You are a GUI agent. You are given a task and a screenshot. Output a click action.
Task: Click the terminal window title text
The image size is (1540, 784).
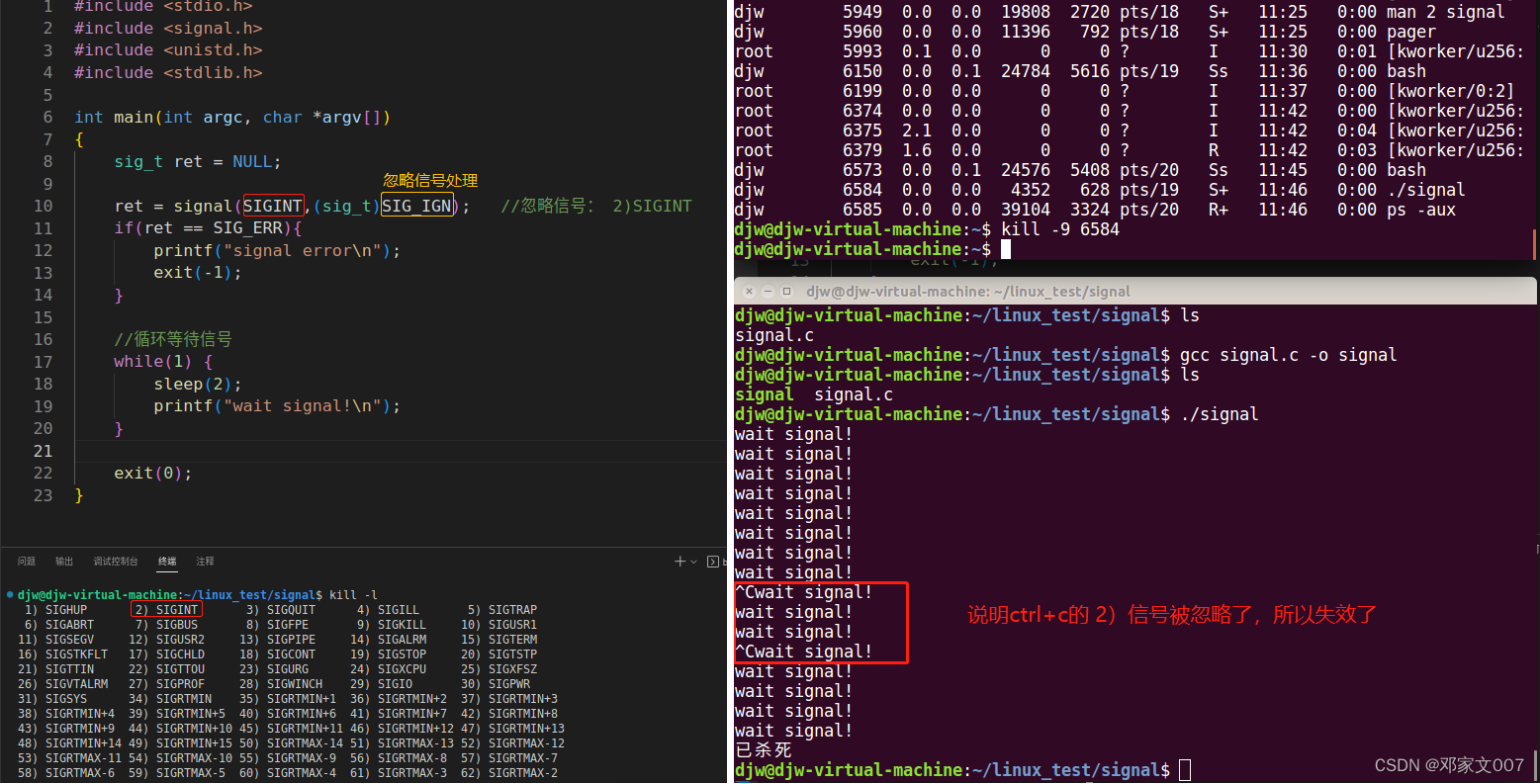(967, 292)
